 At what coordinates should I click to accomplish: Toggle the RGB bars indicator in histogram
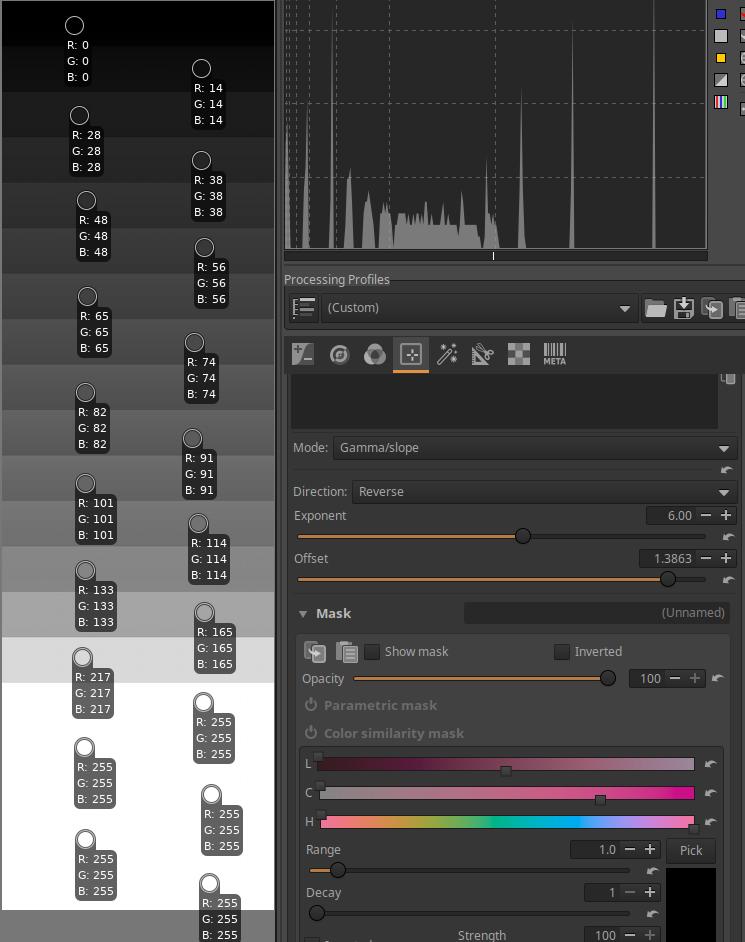tap(721, 102)
